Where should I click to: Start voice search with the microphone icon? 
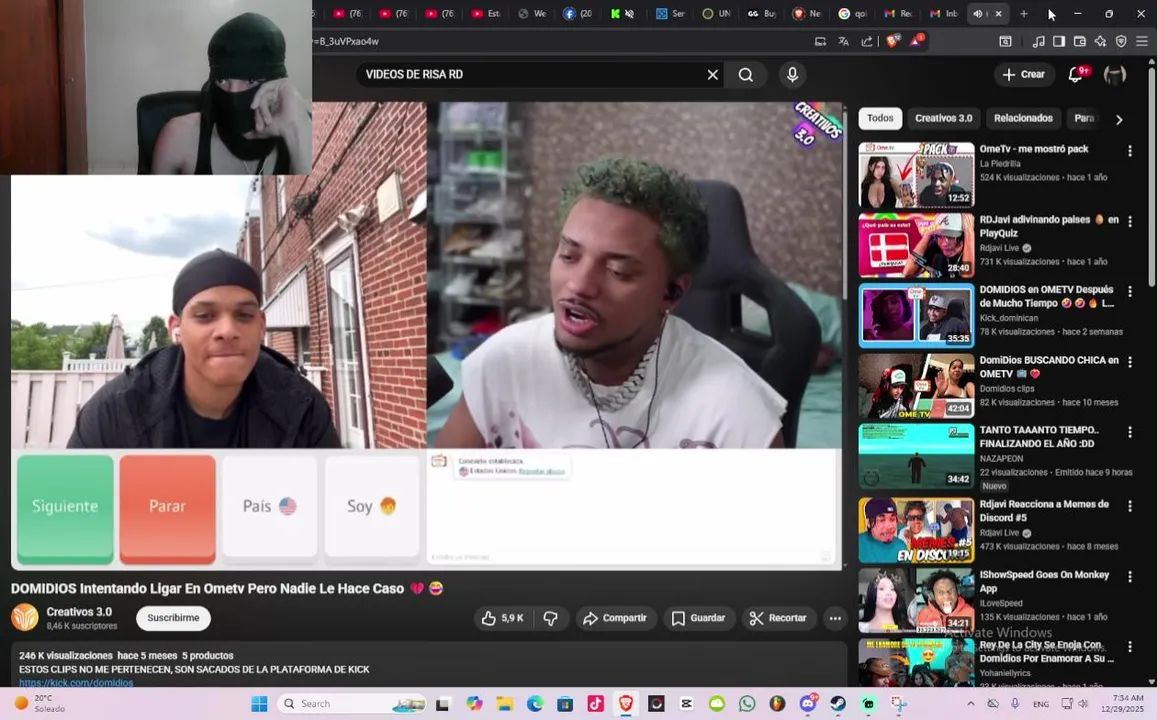[792, 75]
